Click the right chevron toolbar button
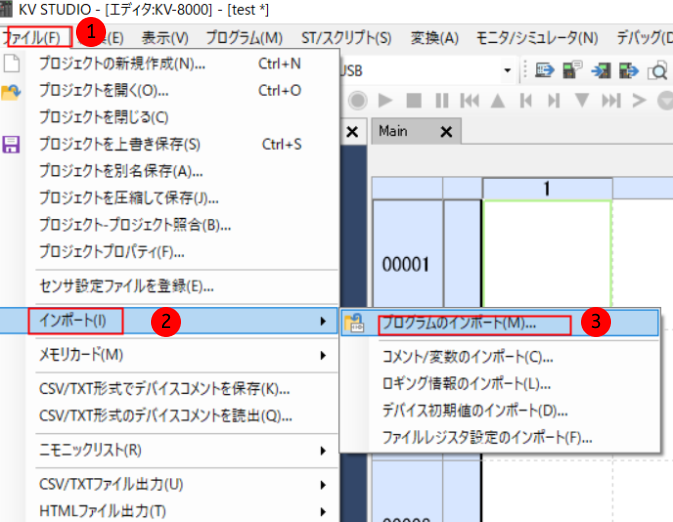The image size is (673, 522). (639, 100)
